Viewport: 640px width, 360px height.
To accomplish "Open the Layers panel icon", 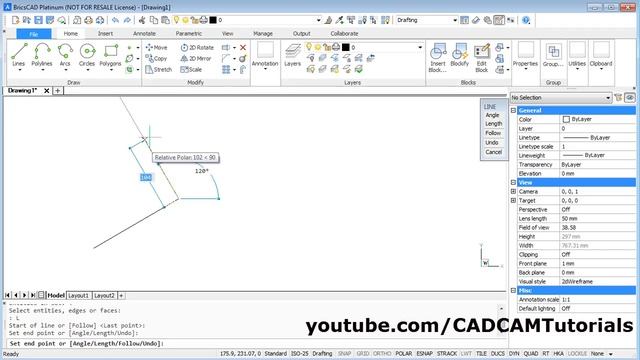I will 293,55.
